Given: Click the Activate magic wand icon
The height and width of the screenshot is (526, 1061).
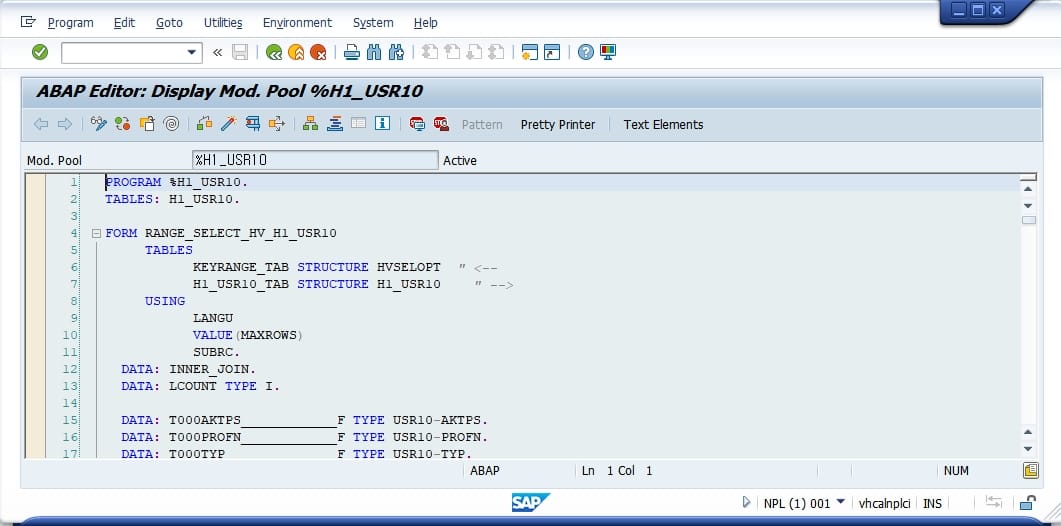Looking at the screenshot, I should (228, 124).
